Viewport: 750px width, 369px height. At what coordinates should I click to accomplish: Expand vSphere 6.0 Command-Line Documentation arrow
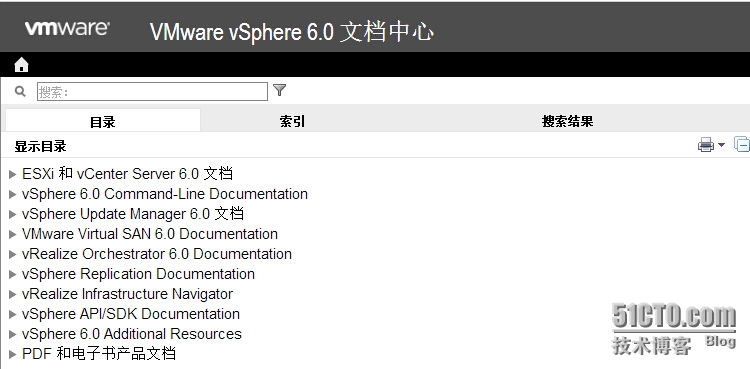pos(13,194)
